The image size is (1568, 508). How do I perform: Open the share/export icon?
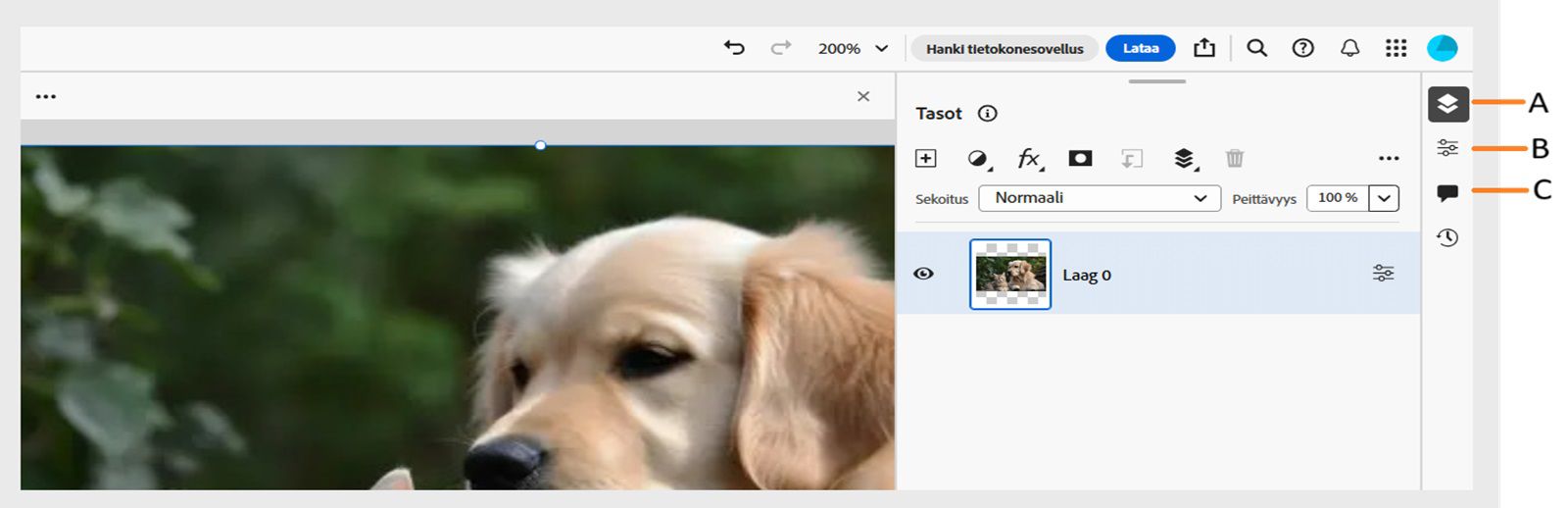click(x=1204, y=47)
